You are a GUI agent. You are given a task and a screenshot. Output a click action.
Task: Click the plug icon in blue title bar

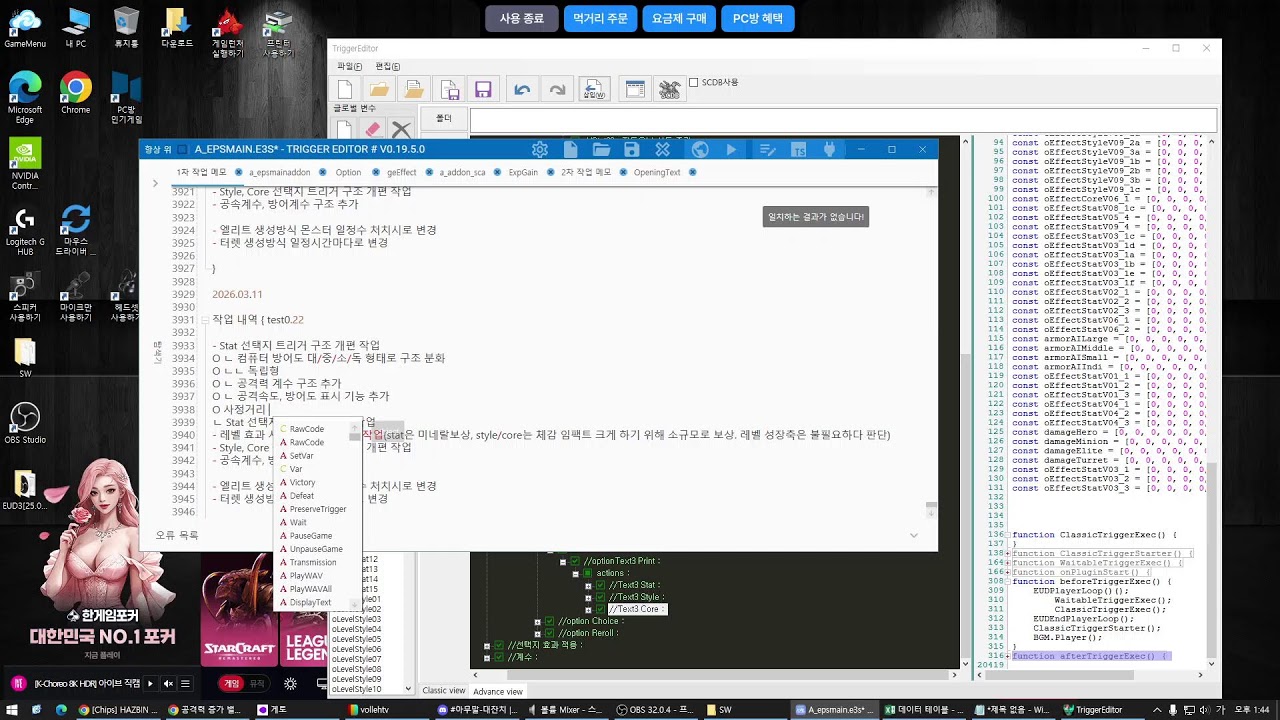tap(828, 149)
